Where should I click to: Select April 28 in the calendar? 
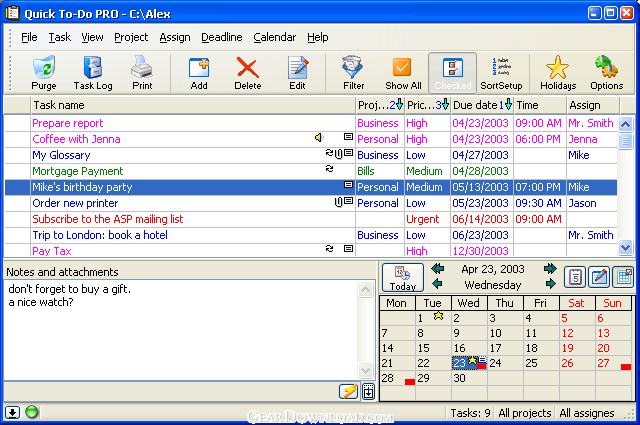pyautogui.click(x=397, y=378)
